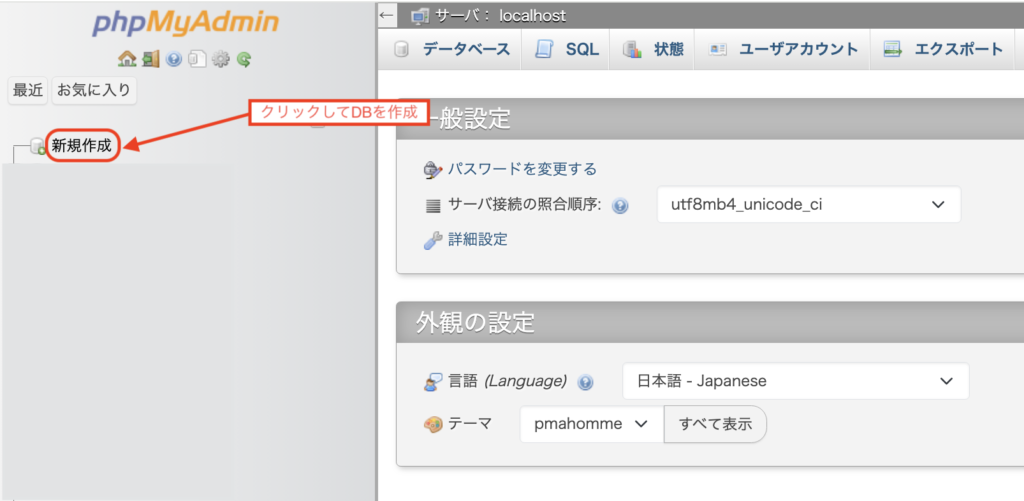Click the phpMyAdmin logo
Viewport: 1024px width, 501px height.
click(185, 23)
